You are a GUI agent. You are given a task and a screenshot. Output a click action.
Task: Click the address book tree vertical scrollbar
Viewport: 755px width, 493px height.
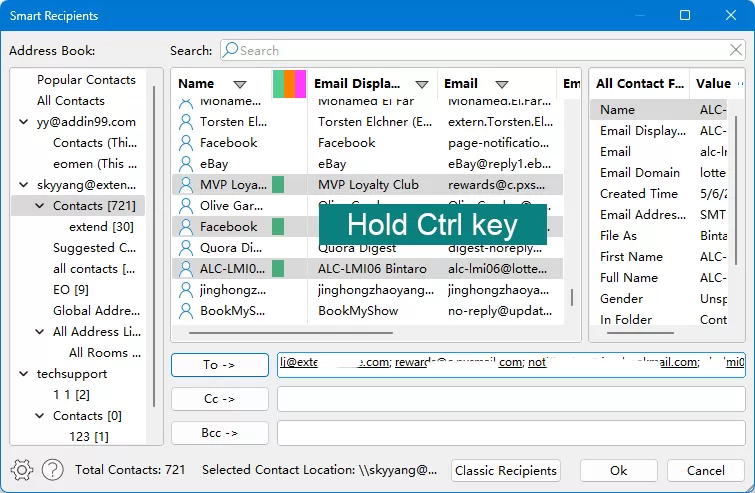[154, 246]
